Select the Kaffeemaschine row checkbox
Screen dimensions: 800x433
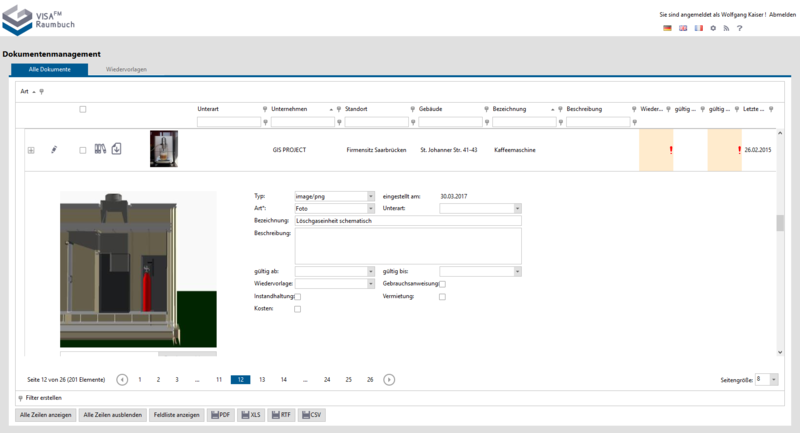pyautogui.click(x=83, y=150)
